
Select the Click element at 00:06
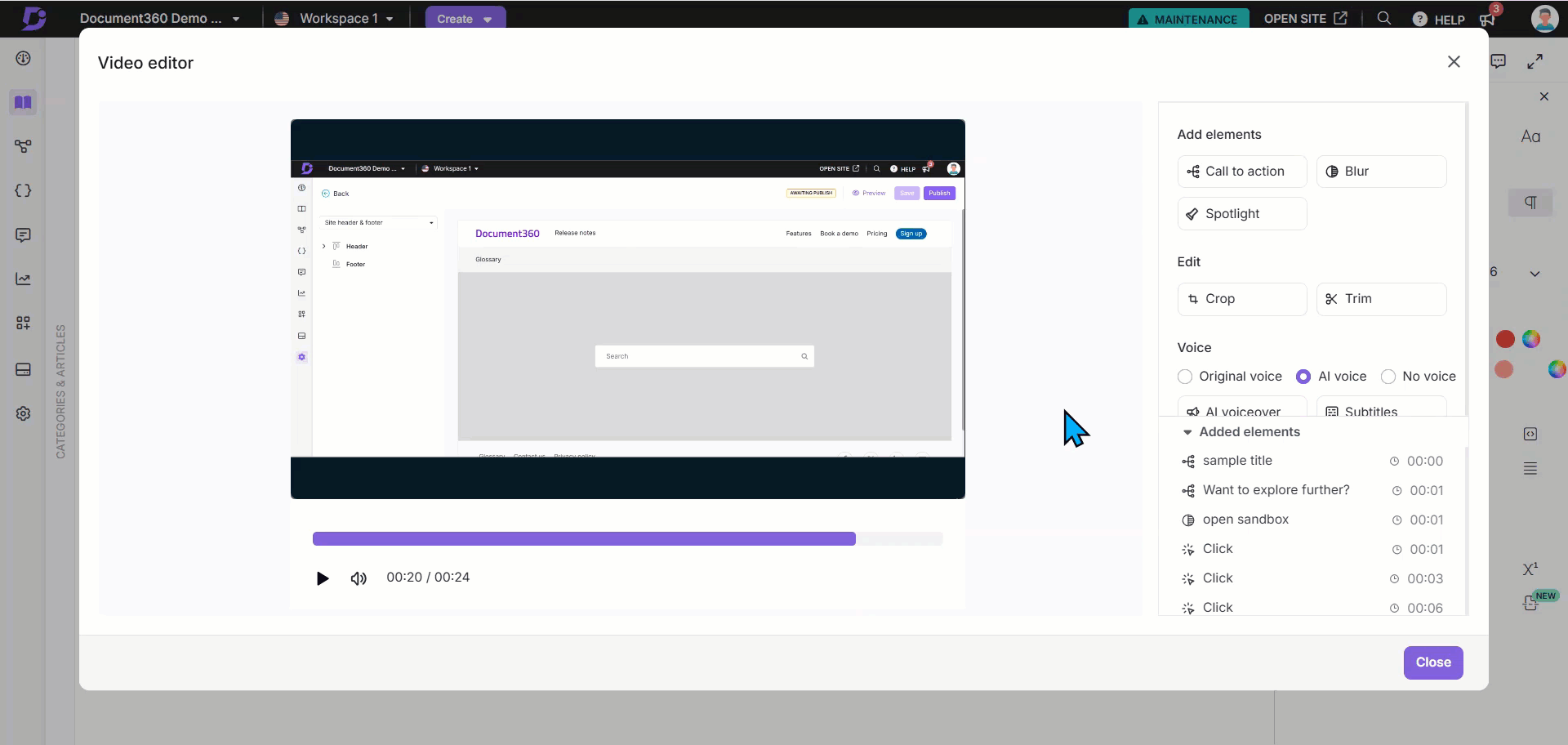pyautogui.click(x=1312, y=607)
